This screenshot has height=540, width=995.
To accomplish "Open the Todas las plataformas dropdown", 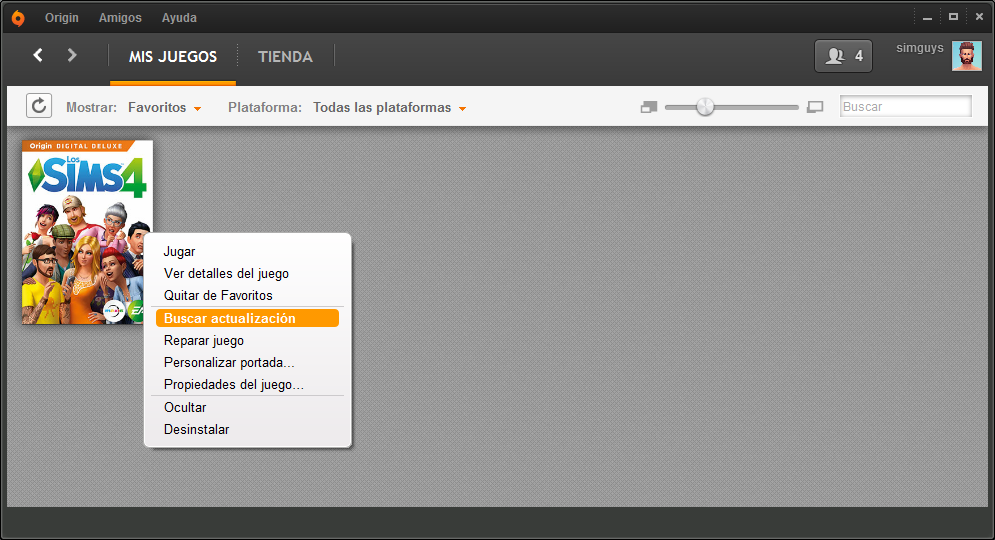I will pyautogui.click(x=390, y=107).
